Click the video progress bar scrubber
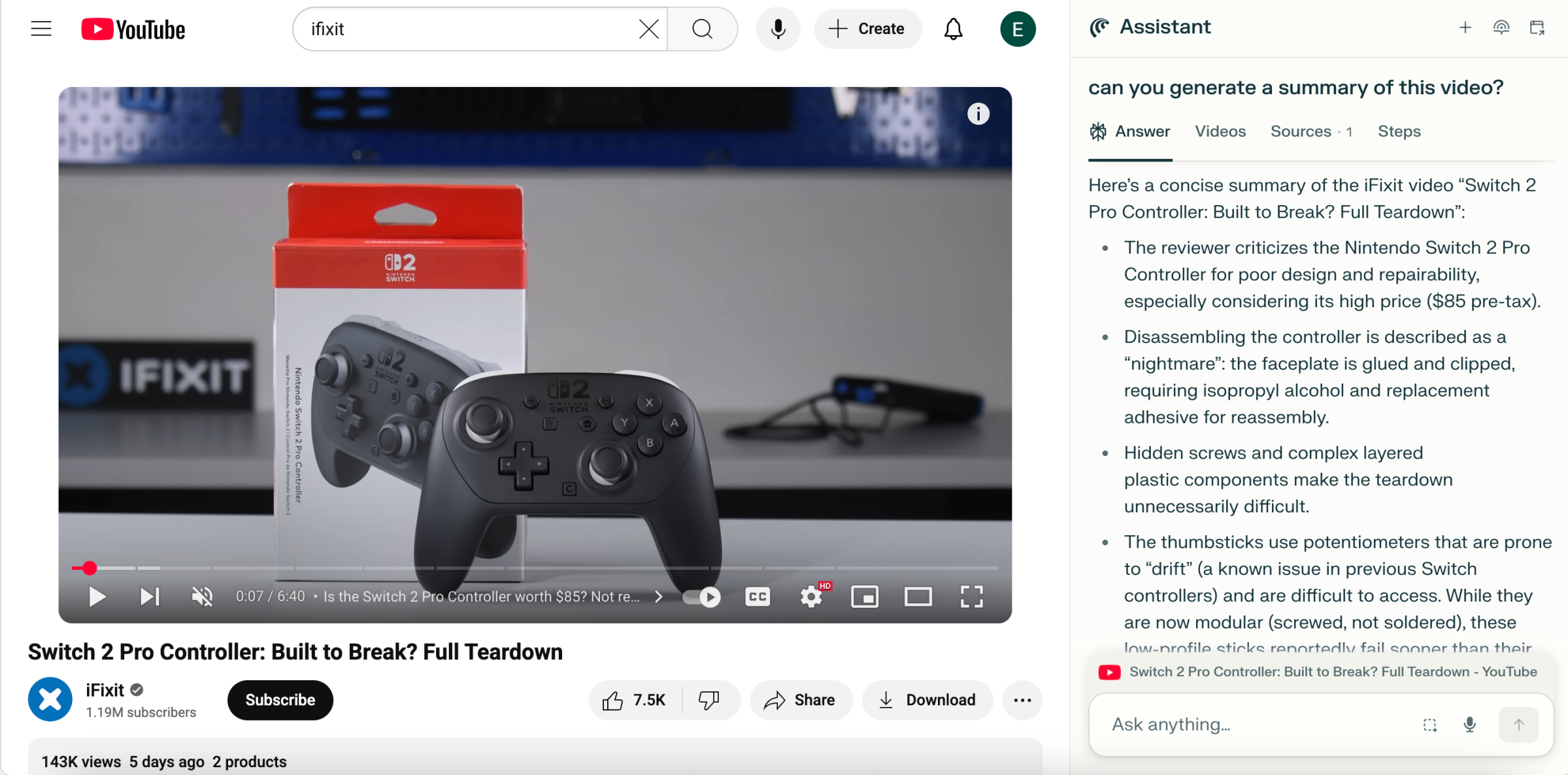Image resolution: width=1568 pixels, height=775 pixels. (x=90, y=568)
